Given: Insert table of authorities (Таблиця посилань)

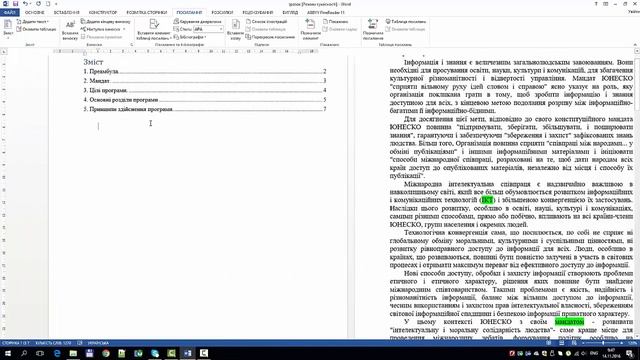Looking at the screenshot, I should pyautogui.click(x=406, y=22).
